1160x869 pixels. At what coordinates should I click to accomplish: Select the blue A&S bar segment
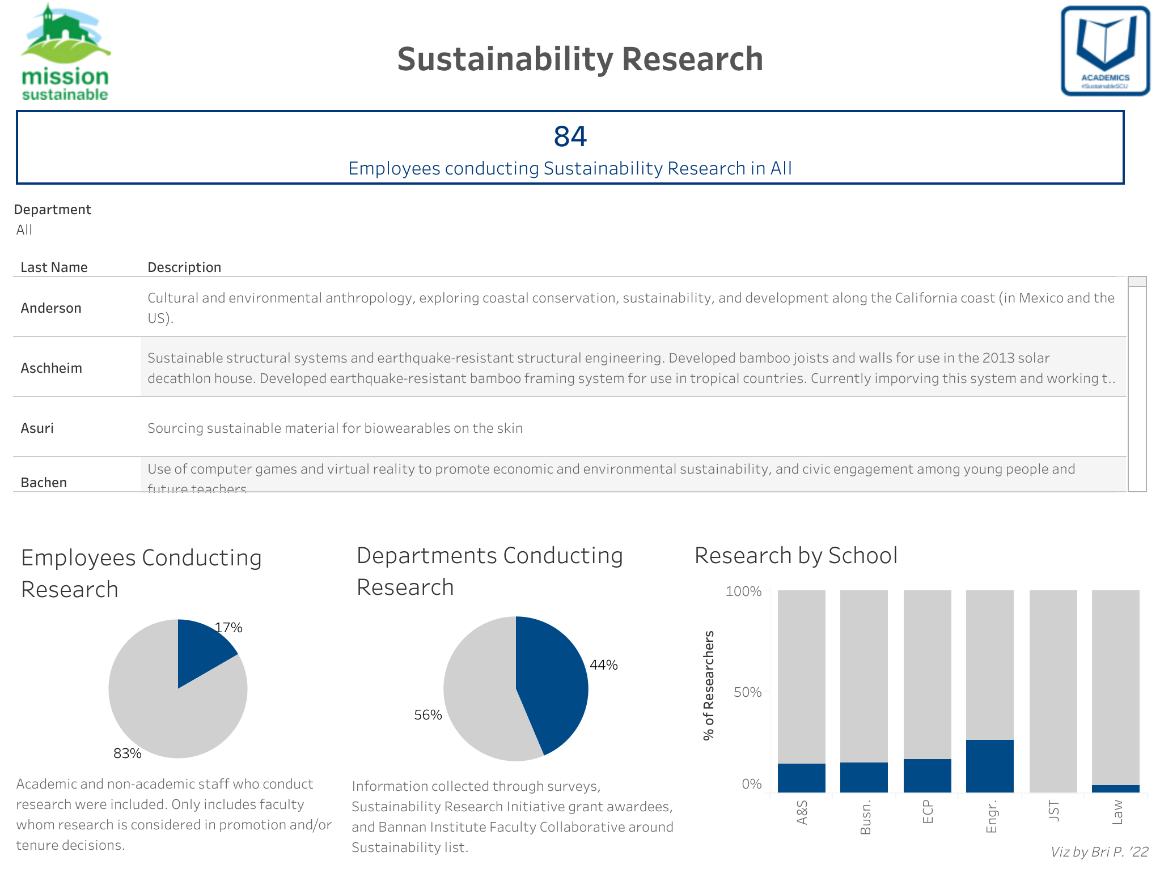802,778
